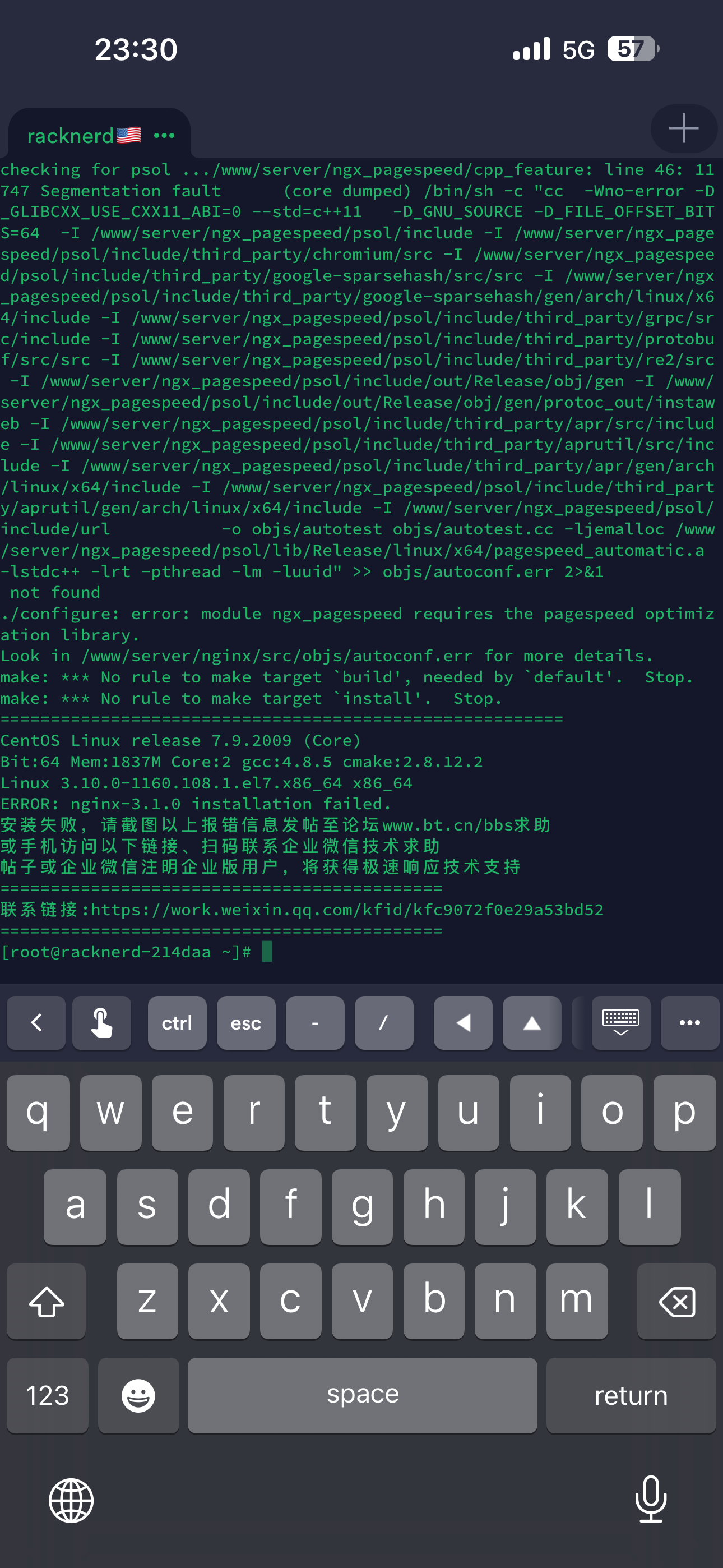Tap the j key
Viewport: 723px width, 1568px height.
click(x=506, y=1206)
